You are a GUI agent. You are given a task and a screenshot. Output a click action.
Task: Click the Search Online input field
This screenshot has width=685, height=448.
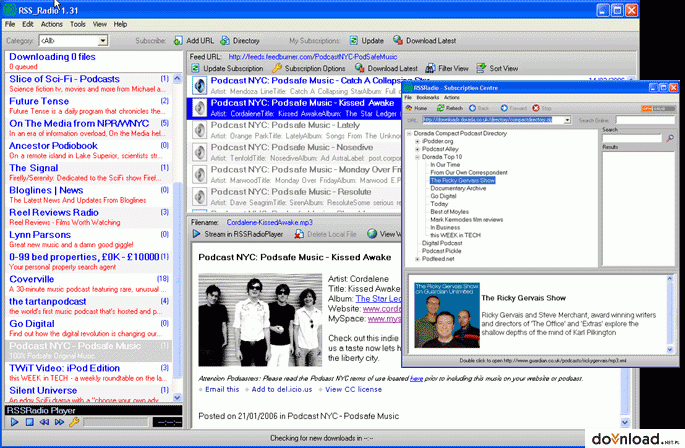645,120
